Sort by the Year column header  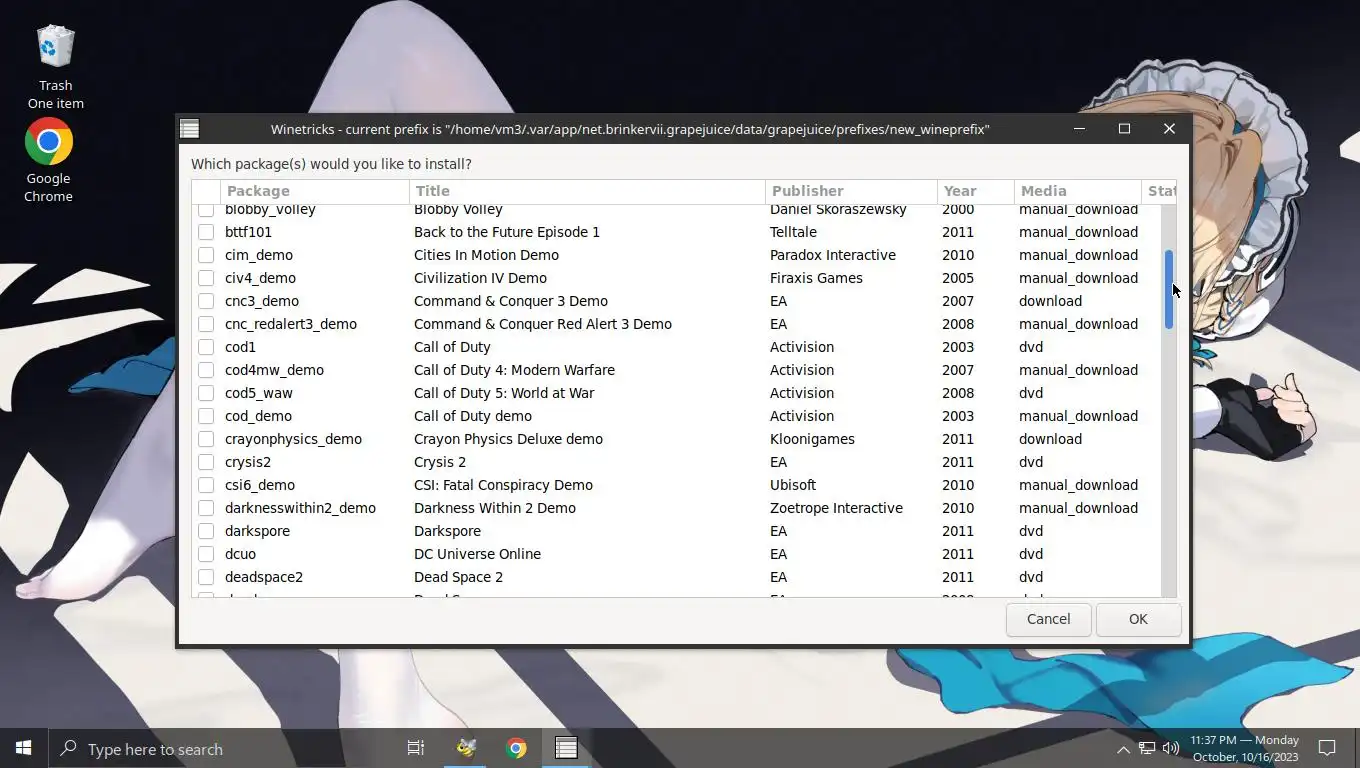tap(975, 191)
